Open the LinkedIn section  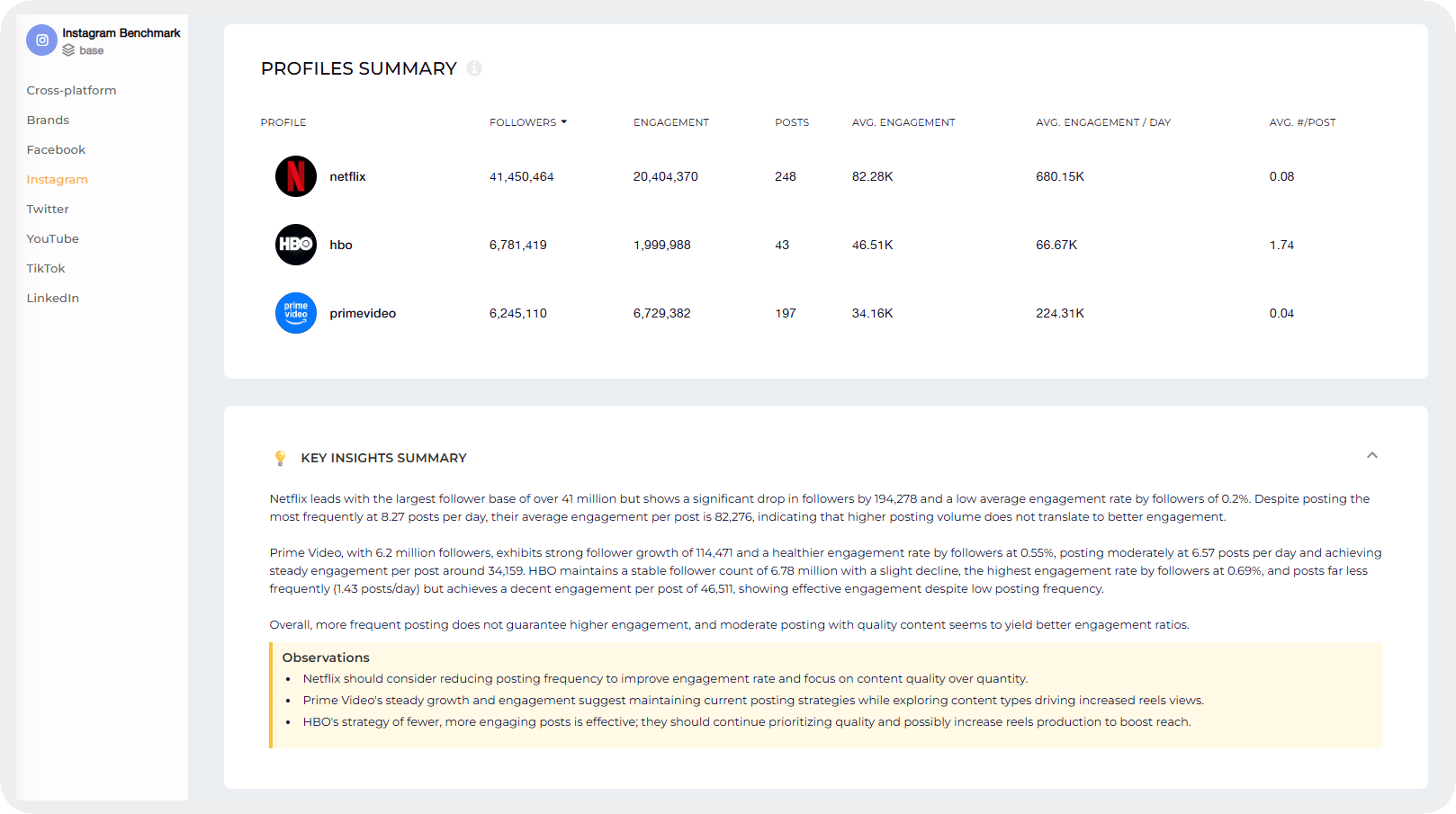52,298
